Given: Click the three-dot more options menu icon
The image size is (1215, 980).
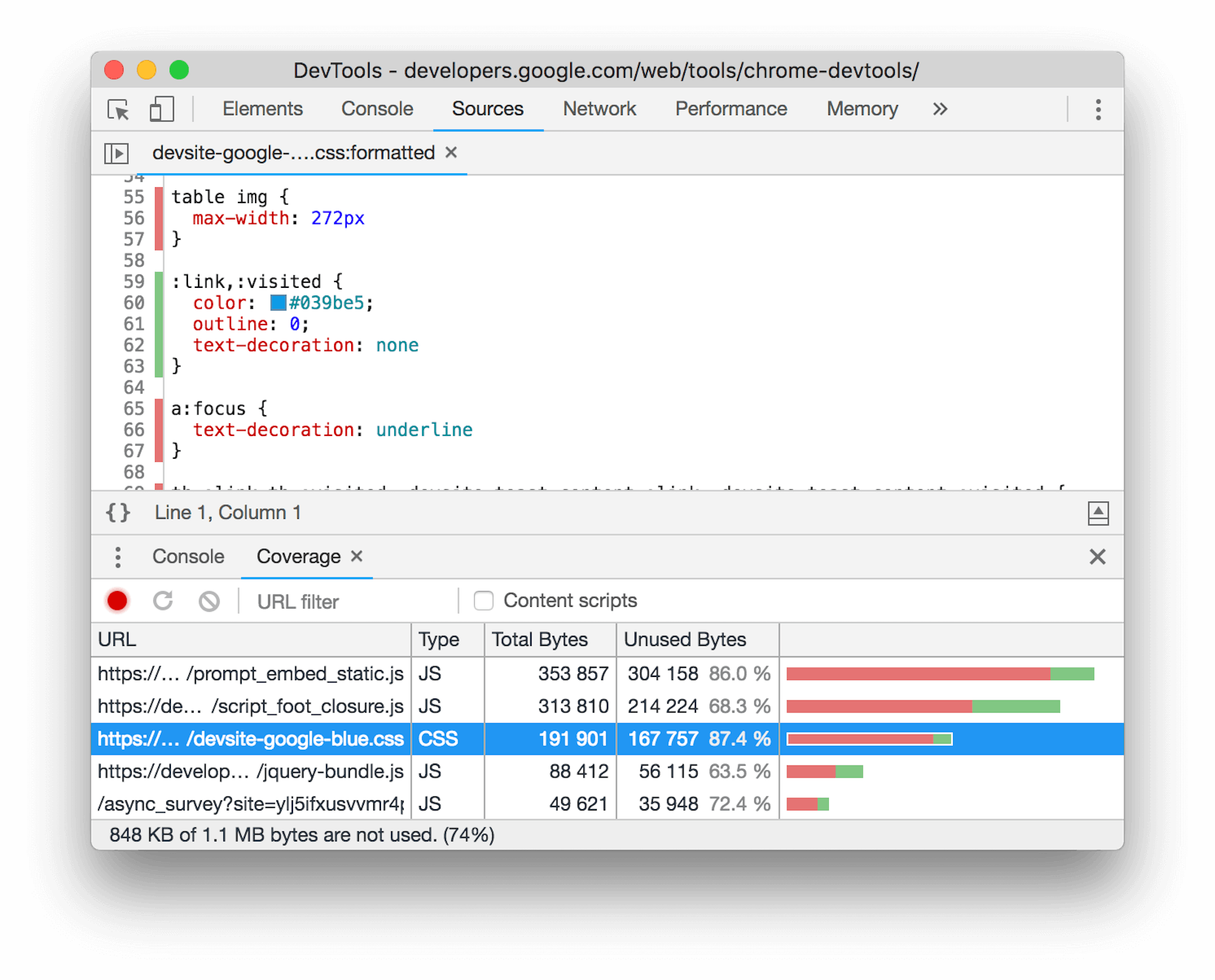Looking at the screenshot, I should click(x=1098, y=109).
